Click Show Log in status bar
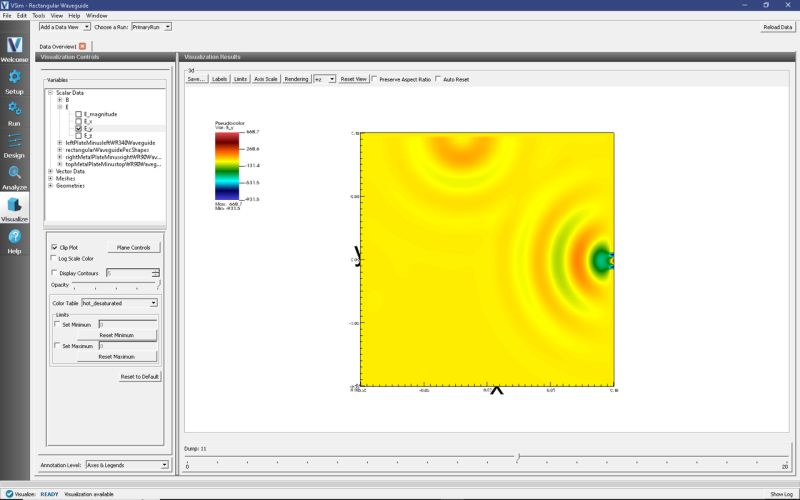Image resolution: width=800 pixels, height=500 pixels. pos(782,494)
